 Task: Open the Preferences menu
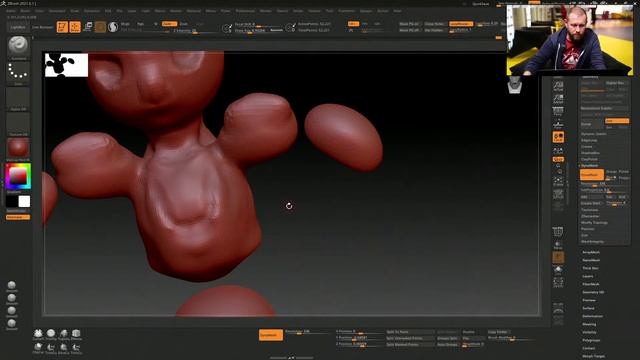click(x=245, y=11)
